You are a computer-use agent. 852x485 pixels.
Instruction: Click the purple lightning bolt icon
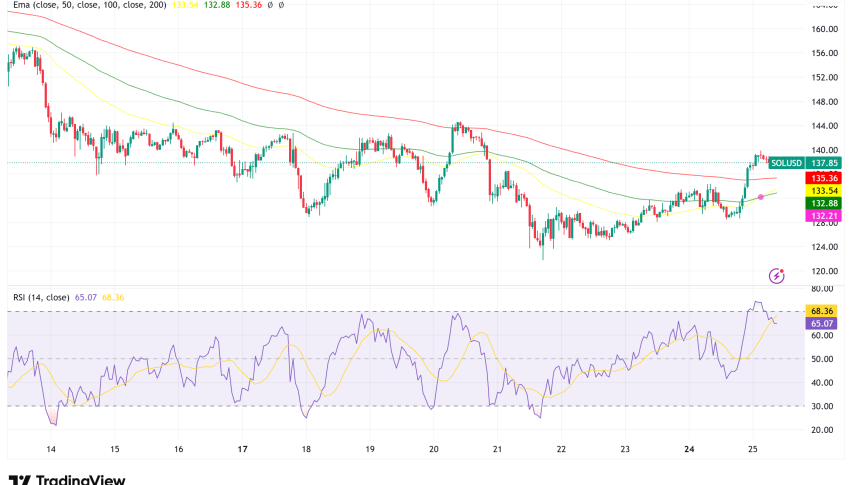[775, 275]
